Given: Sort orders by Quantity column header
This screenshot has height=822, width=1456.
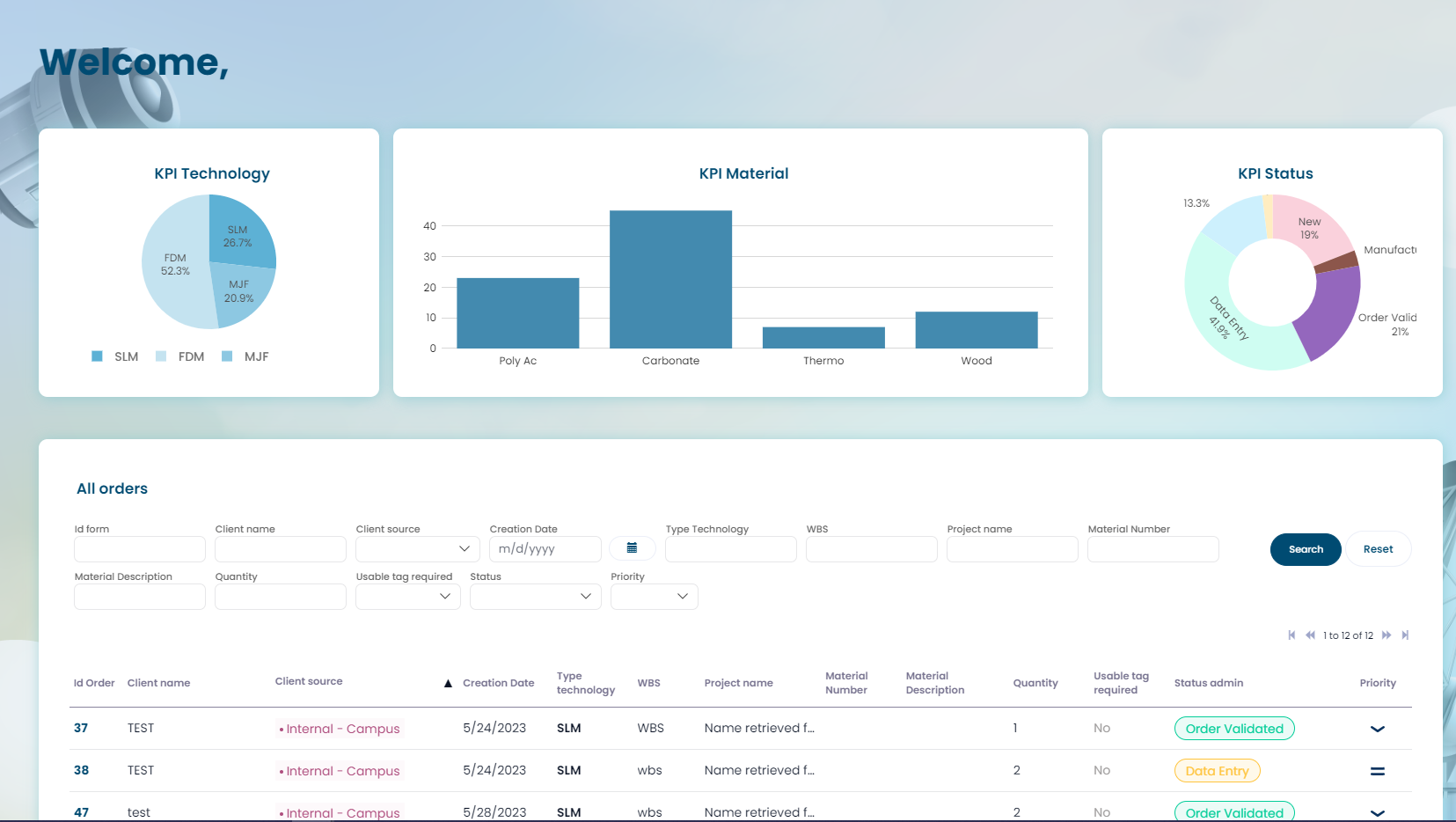Looking at the screenshot, I should 1035,683.
